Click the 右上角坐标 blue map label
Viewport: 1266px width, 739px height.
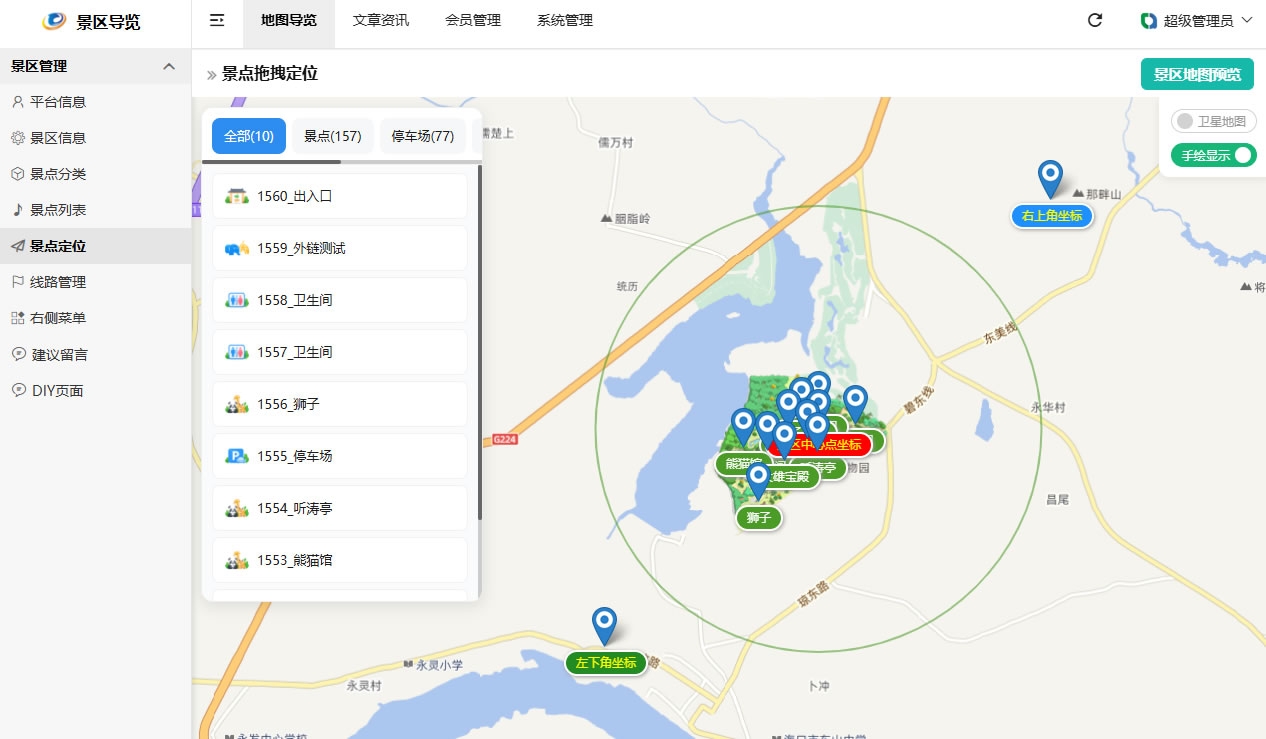click(1052, 216)
